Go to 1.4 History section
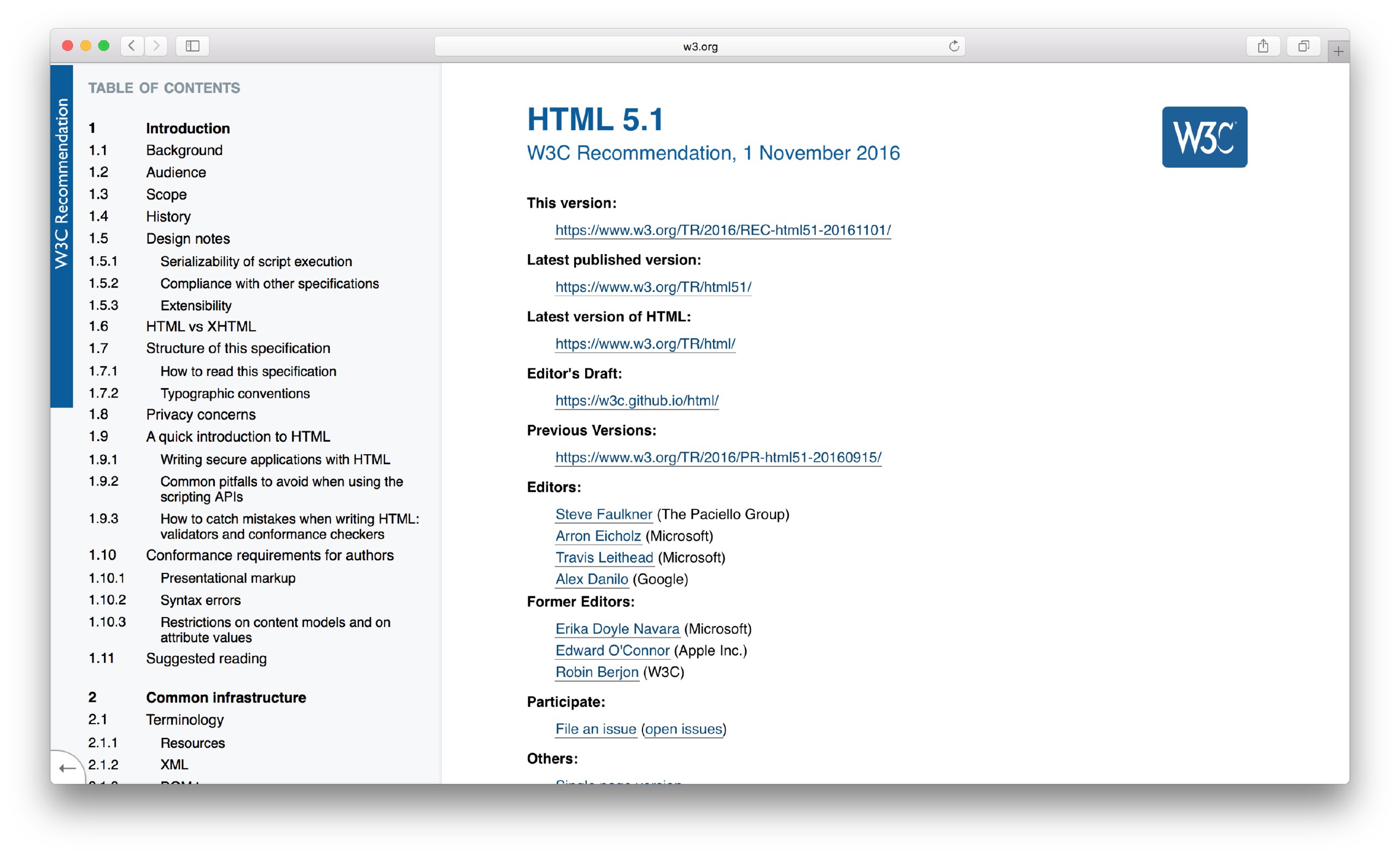Image resolution: width=1400 pixels, height=856 pixels. pyautogui.click(x=168, y=216)
